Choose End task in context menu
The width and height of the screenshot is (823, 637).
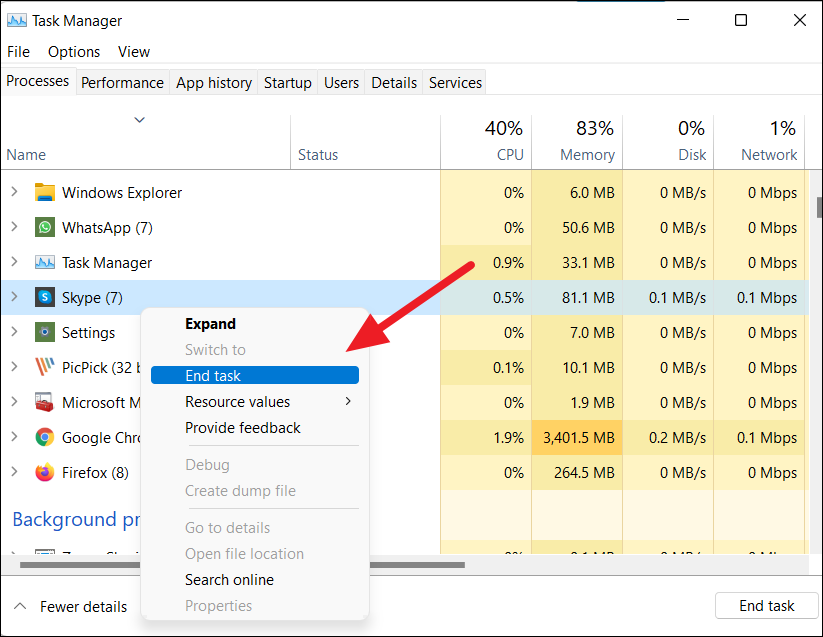tap(255, 375)
